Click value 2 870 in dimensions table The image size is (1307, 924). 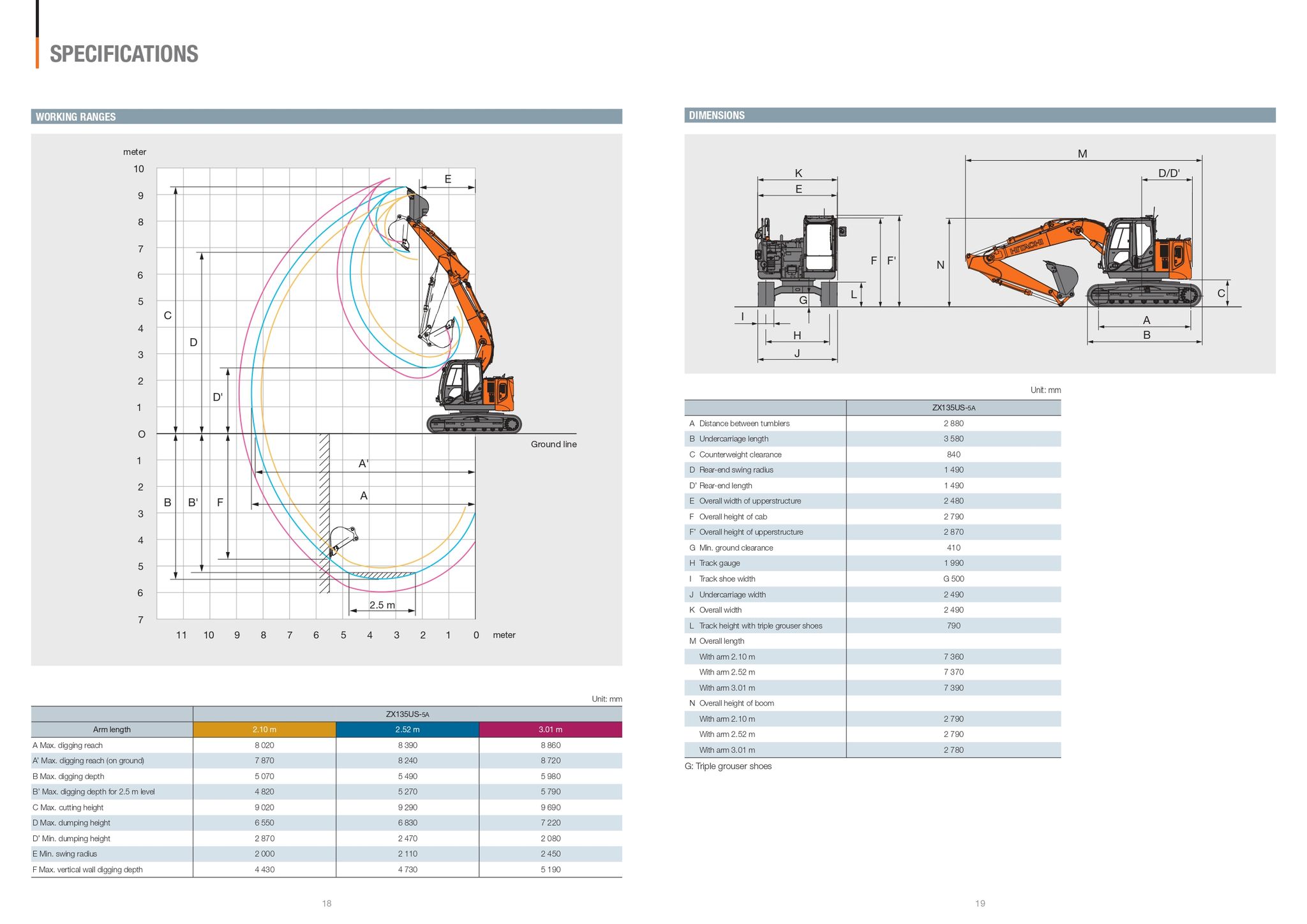pos(953,532)
